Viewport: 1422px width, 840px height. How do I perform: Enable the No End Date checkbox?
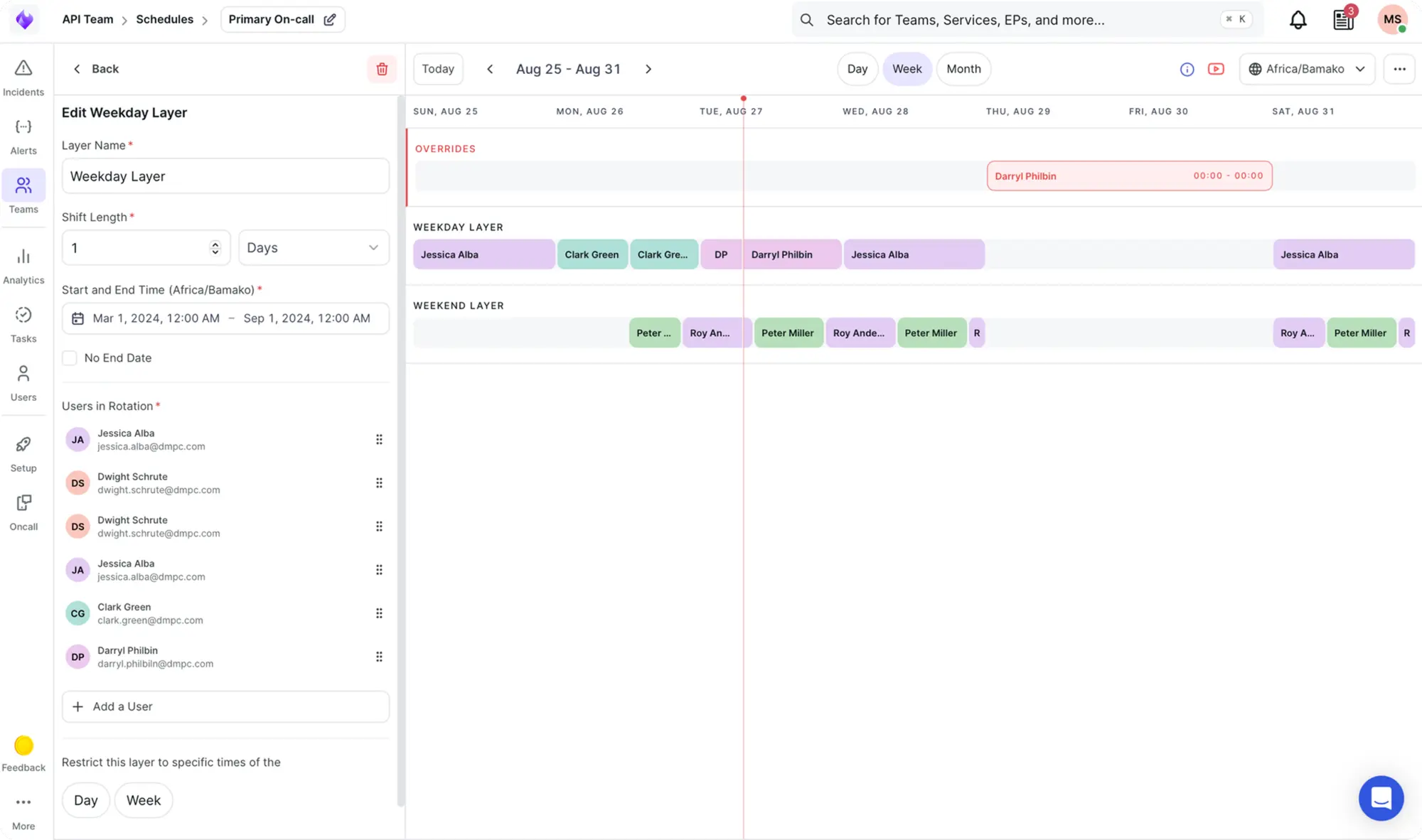(x=70, y=358)
